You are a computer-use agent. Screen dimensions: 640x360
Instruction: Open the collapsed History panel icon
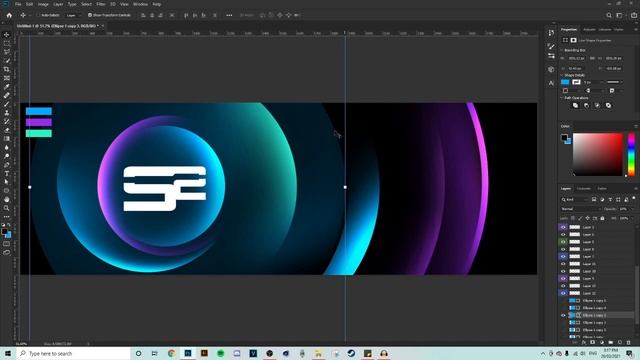[x=551, y=33]
